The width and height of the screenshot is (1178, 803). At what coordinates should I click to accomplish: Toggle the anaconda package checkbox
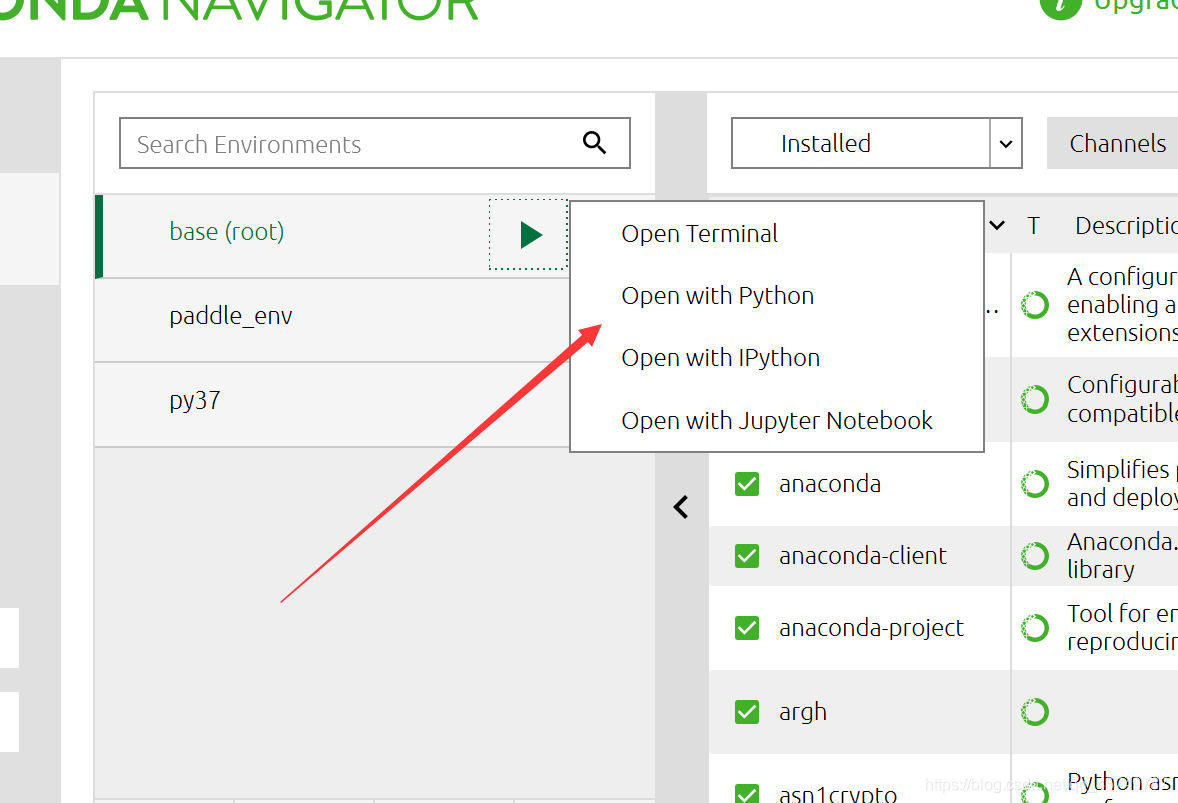747,484
